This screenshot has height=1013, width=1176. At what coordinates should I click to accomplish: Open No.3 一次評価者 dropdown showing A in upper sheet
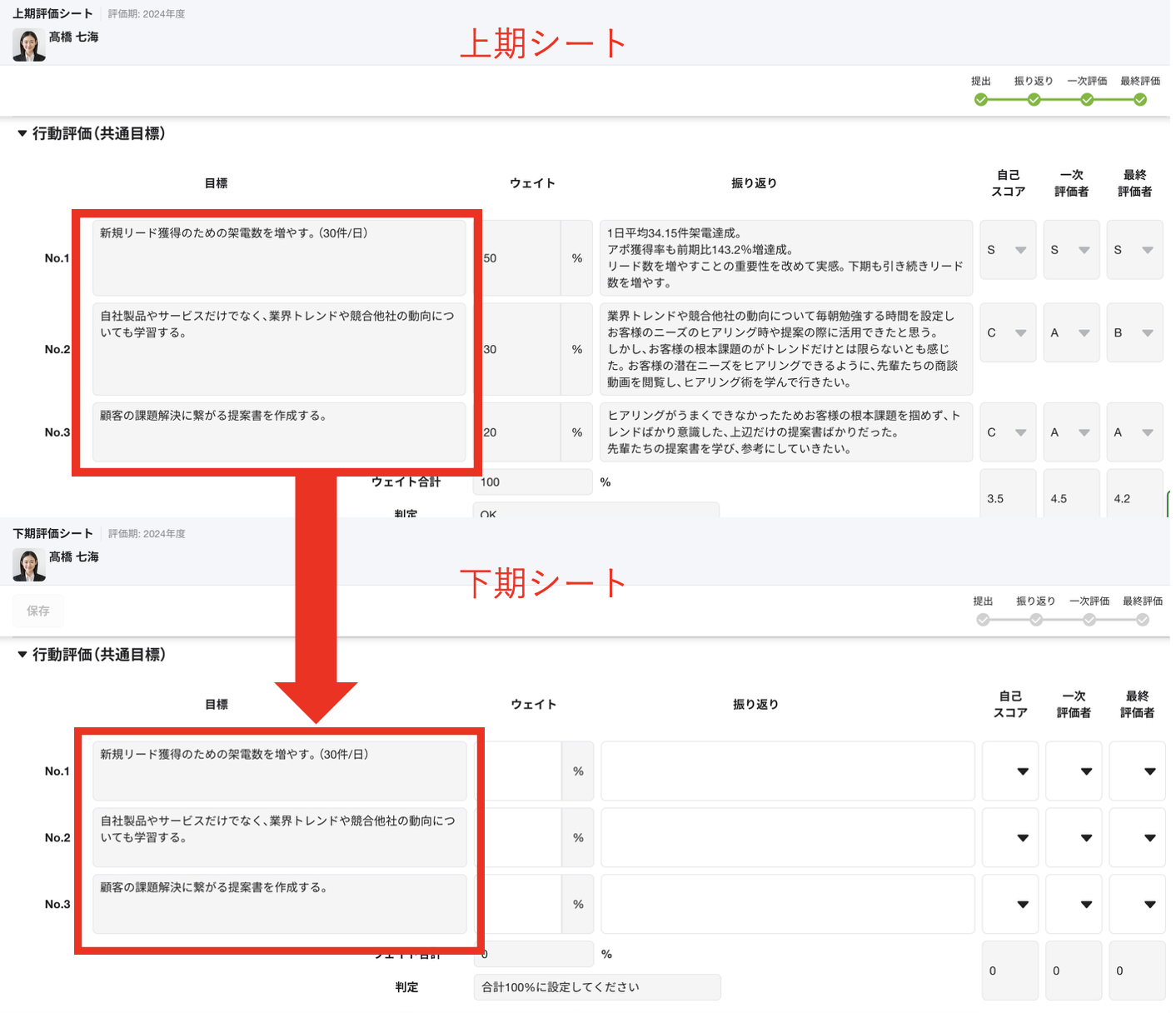tap(1071, 432)
